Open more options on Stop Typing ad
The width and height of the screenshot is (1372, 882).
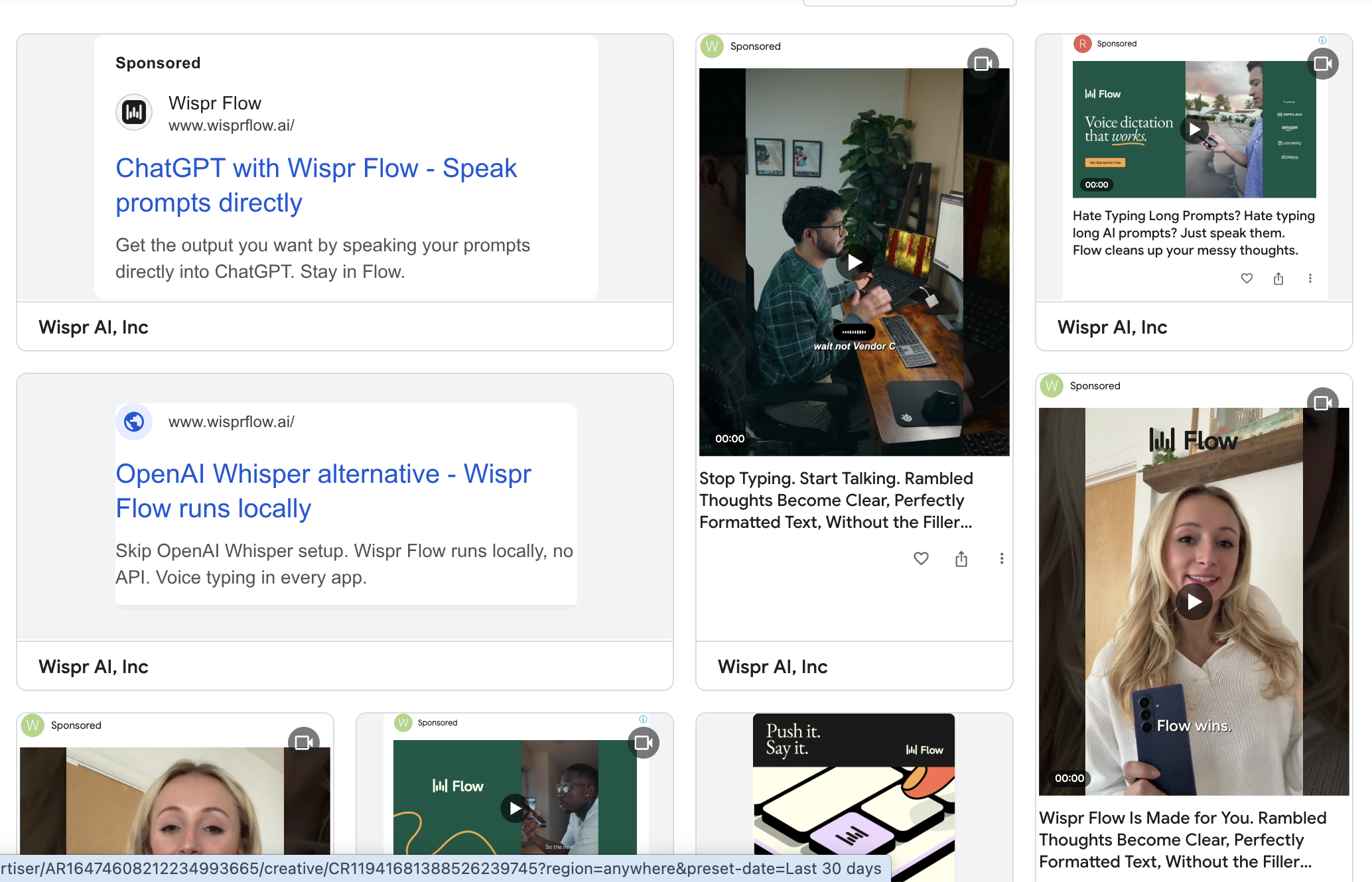(1002, 558)
